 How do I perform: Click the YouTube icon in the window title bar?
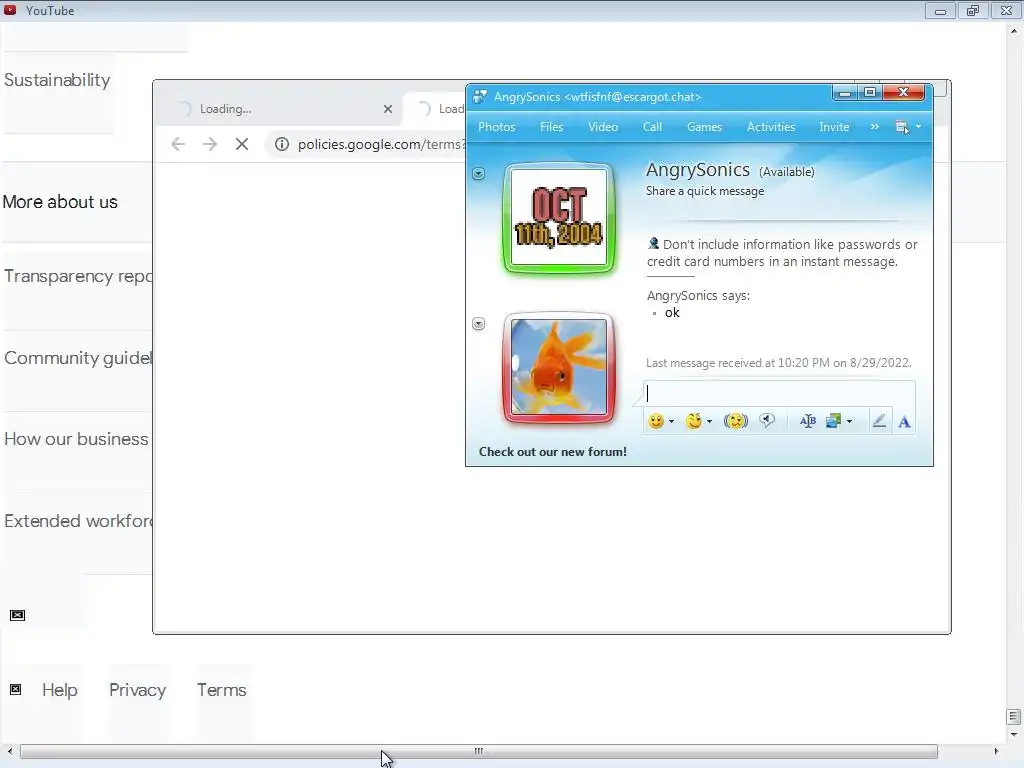pos(10,10)
